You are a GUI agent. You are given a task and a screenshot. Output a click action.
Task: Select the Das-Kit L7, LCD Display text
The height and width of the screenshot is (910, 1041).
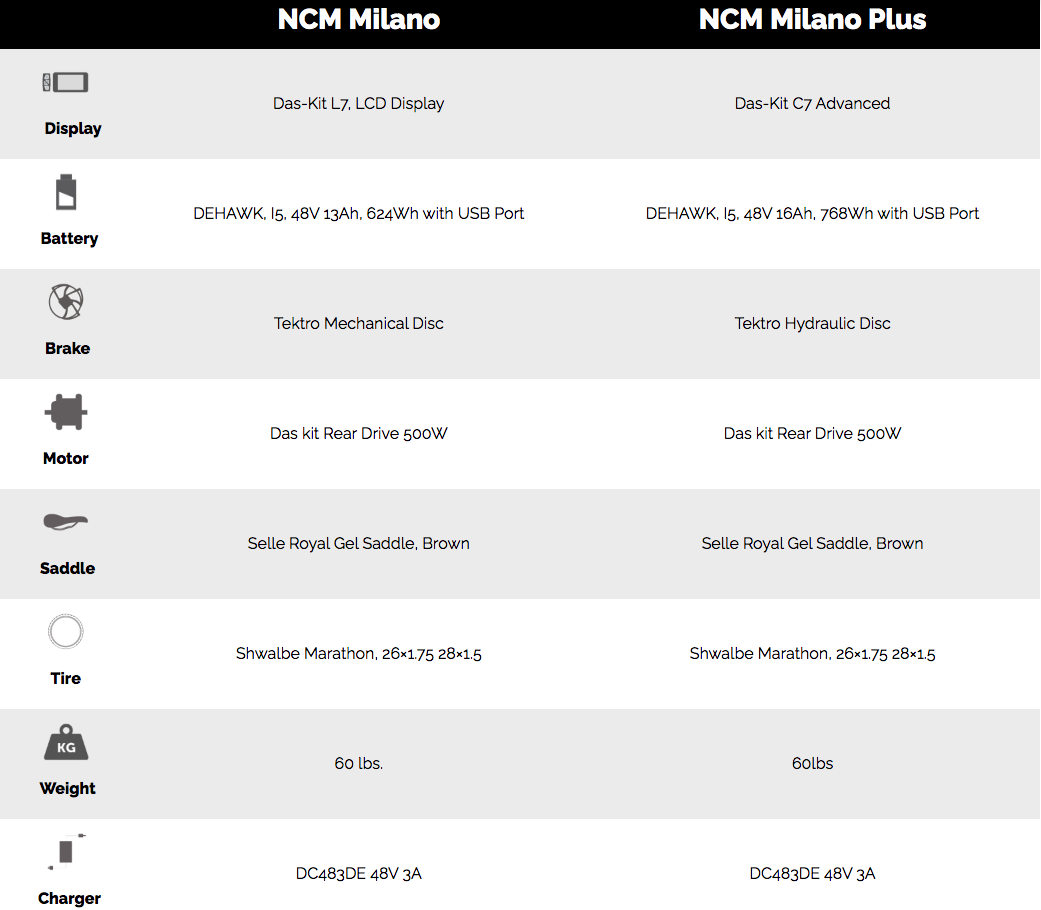(x=358, y=103)
